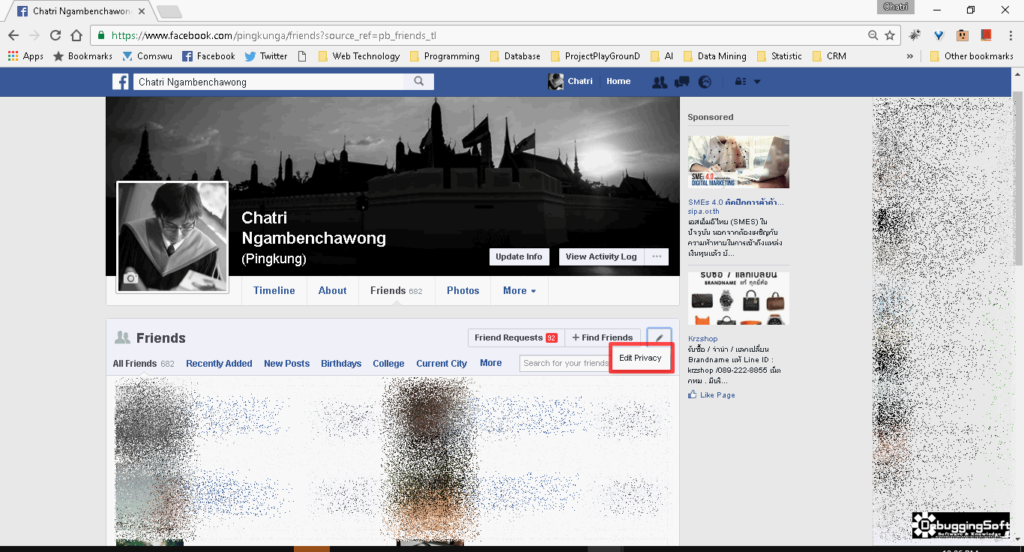Click Like Page under Krzshop ad
1024x552 pixels.
click(x=711, y=395)
